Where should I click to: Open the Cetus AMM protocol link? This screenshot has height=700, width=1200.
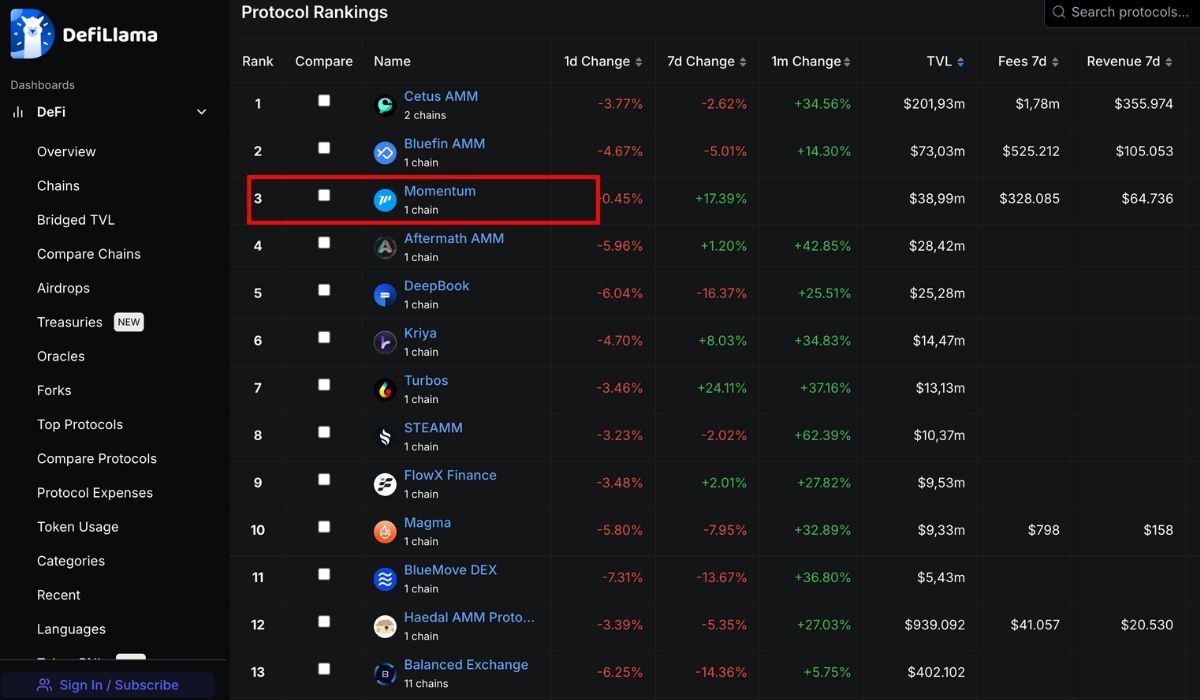[x=441, y=97]
